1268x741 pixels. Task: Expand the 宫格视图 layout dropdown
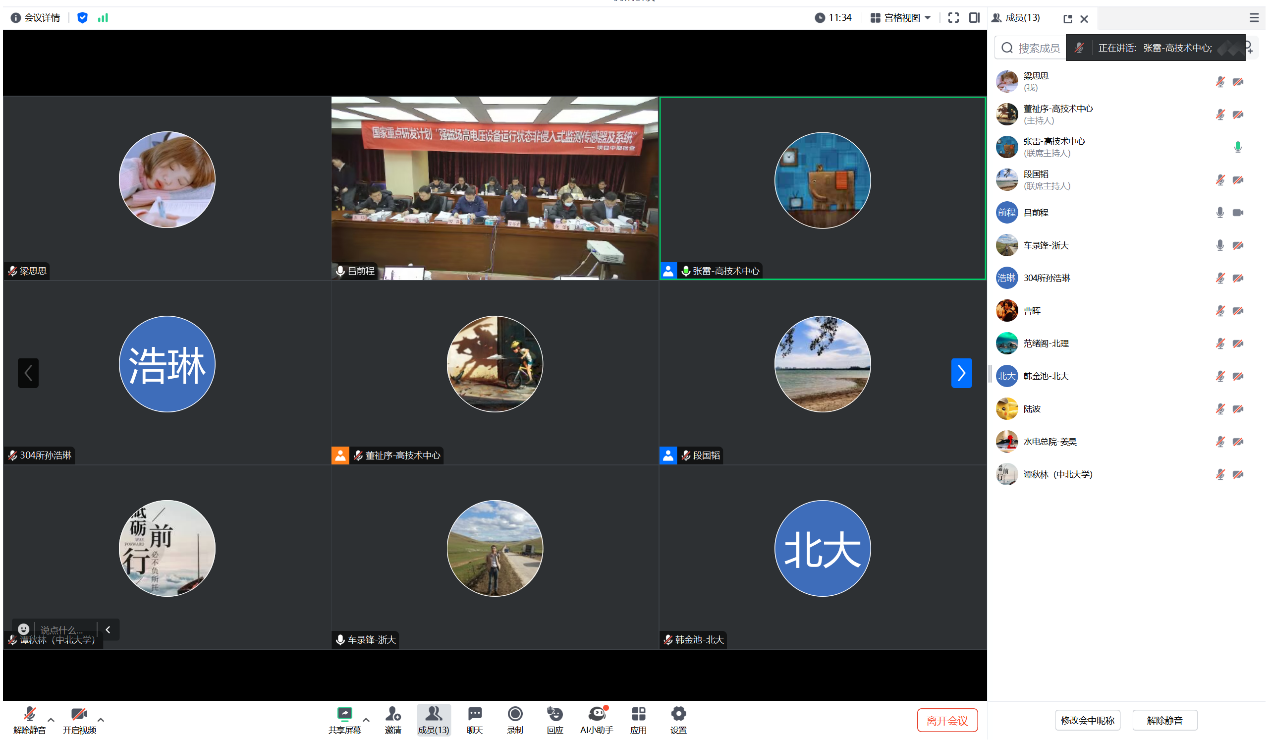(901, 18)
